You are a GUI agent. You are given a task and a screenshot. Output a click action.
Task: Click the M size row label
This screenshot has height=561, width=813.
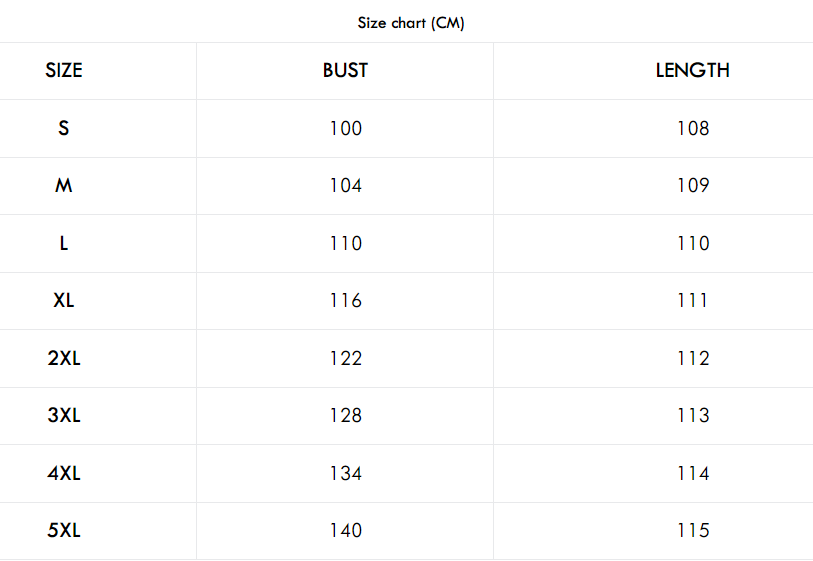point(63,186)
